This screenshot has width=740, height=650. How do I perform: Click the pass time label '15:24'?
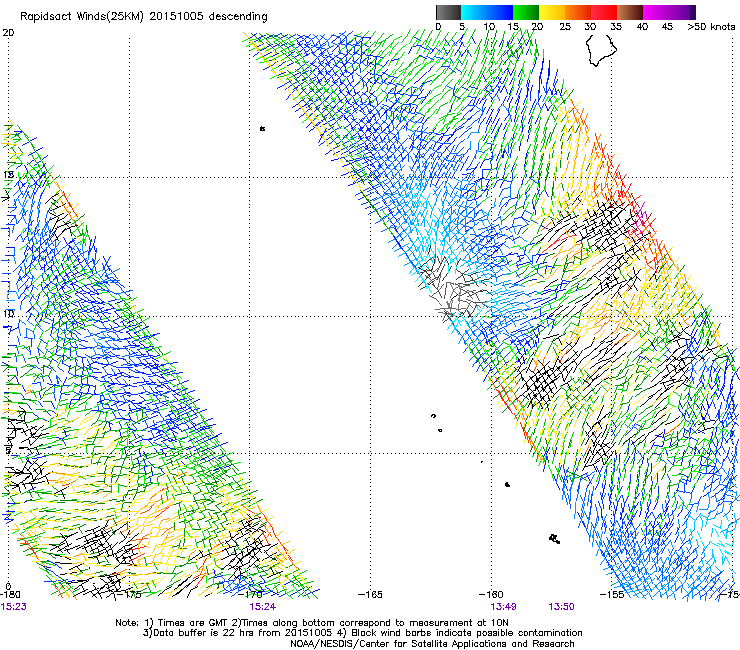click(262, 607)
